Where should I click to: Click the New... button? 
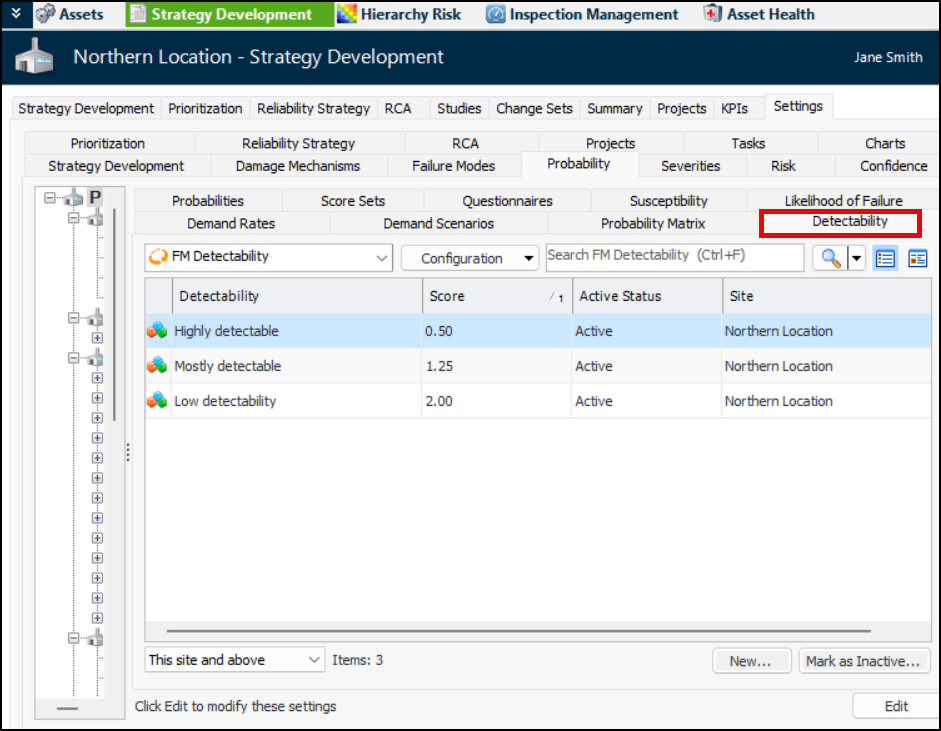click(x=750, y=661)
